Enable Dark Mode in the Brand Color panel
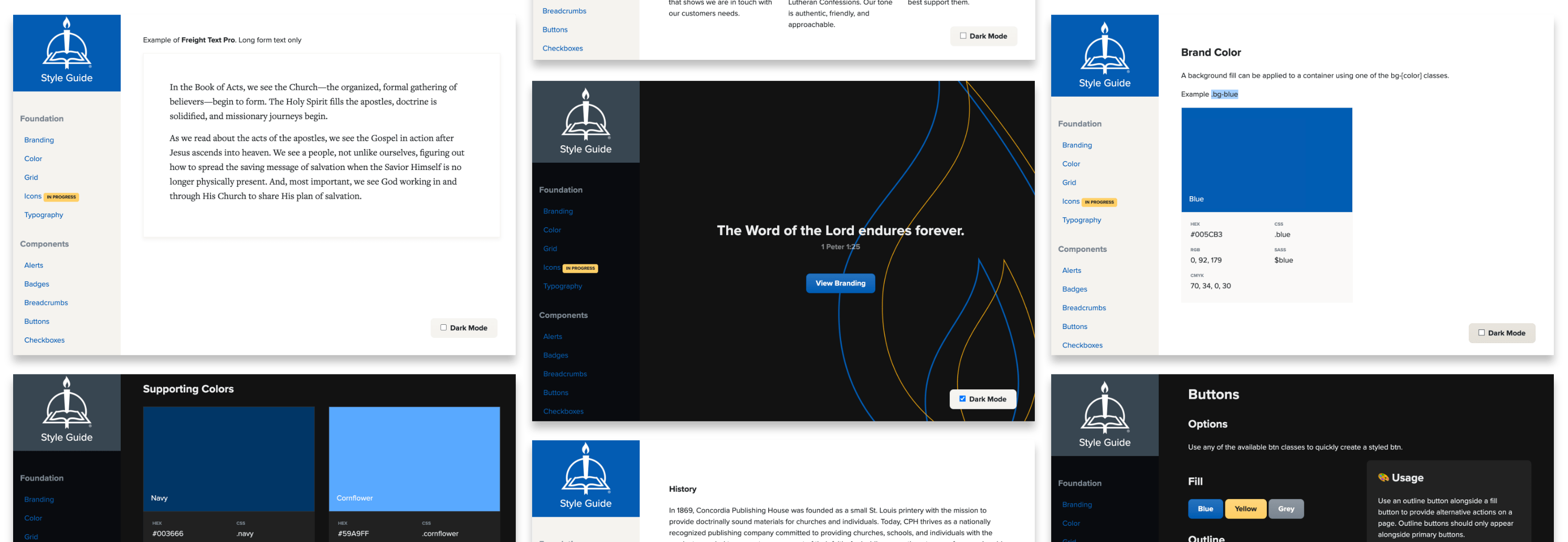This screenshot has height=542, width=1568. pyautogui.click(x=1481, y=332)
